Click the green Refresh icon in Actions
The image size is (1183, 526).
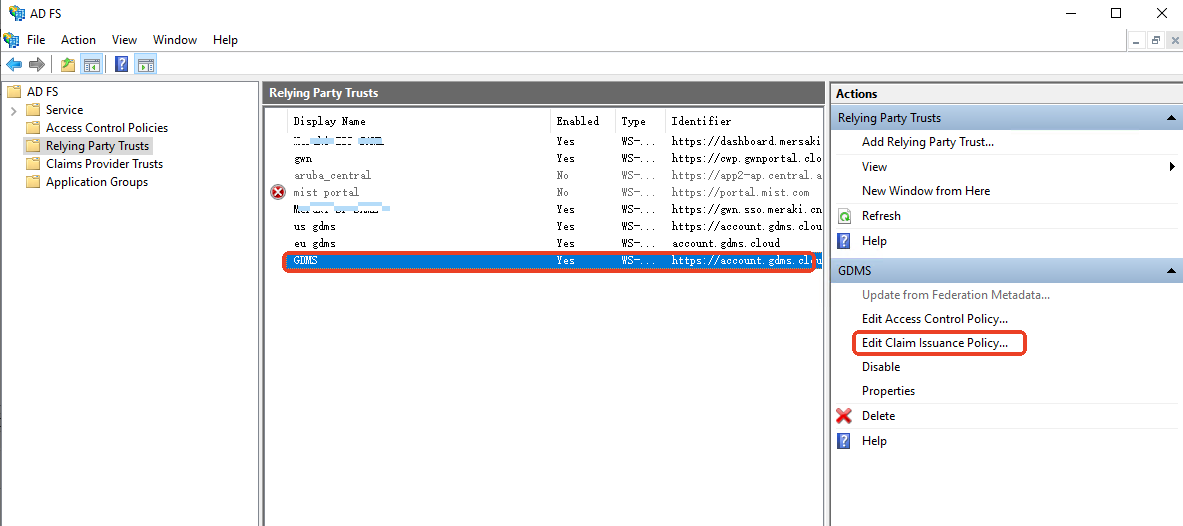845,216
